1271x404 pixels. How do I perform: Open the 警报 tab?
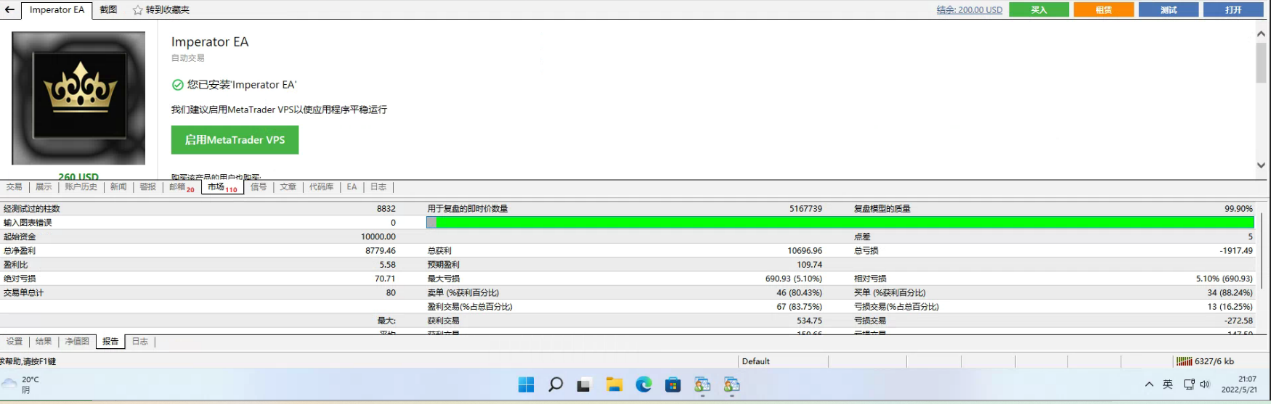click(x=148, y=186)
